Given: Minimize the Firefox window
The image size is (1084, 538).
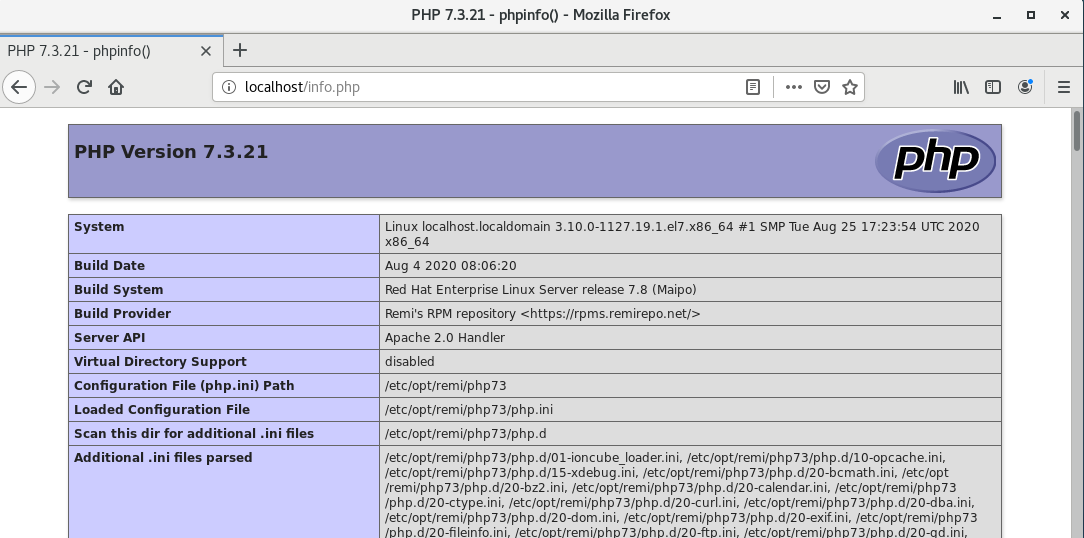Looking at the screenshot, I should pos(996,15).
